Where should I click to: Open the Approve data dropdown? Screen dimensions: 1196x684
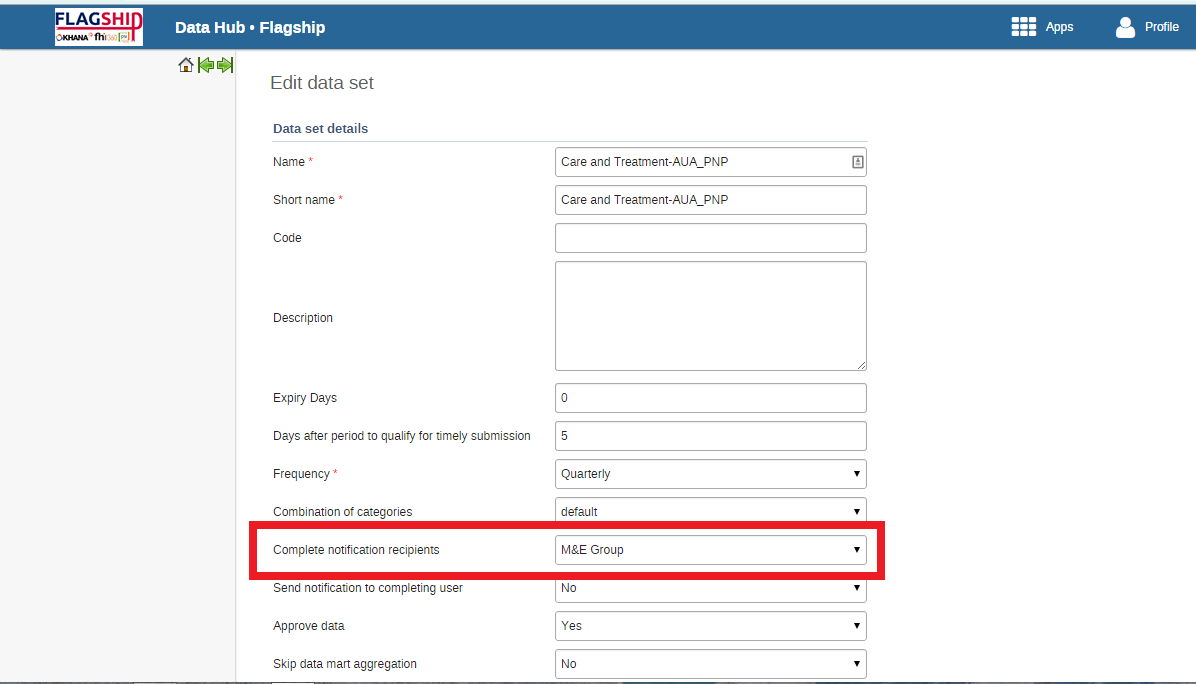[x=711, y=626]
